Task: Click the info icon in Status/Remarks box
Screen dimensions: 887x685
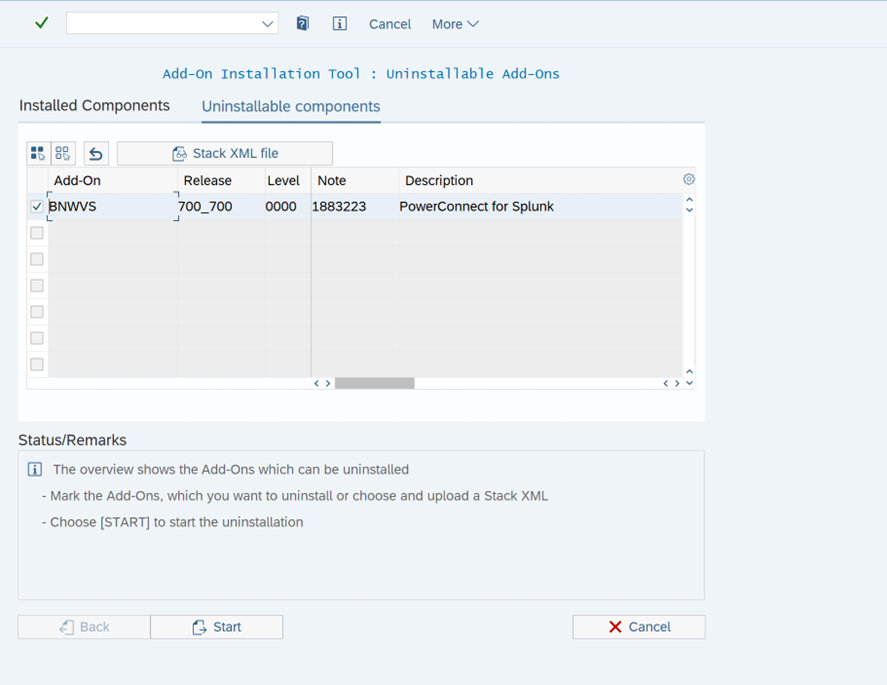Action: point(35,470)
